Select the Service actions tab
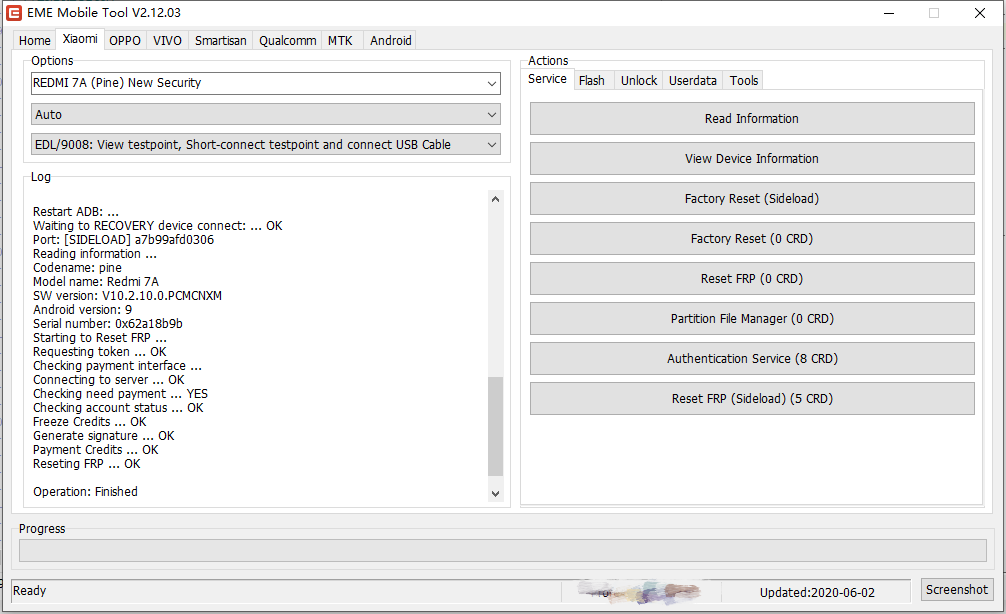This screenshot has height=614, width=1006. point(547,79)
